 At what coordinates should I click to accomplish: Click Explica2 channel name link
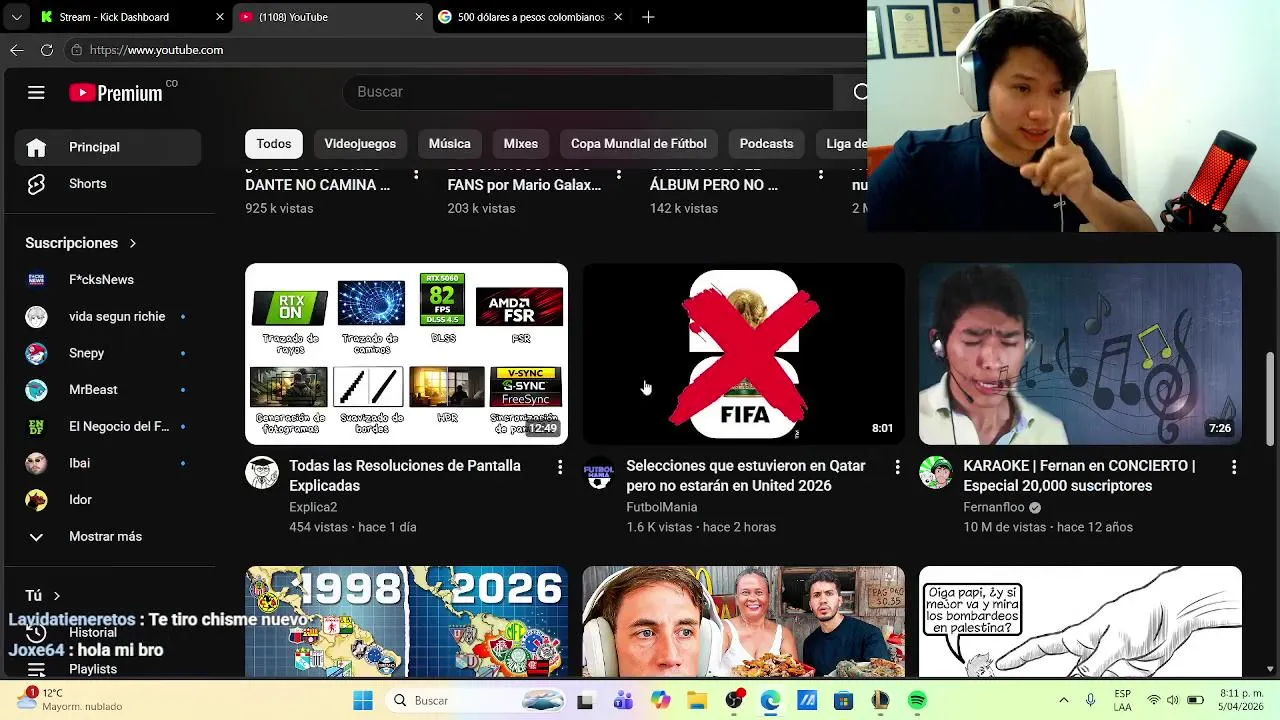point(313,508)
